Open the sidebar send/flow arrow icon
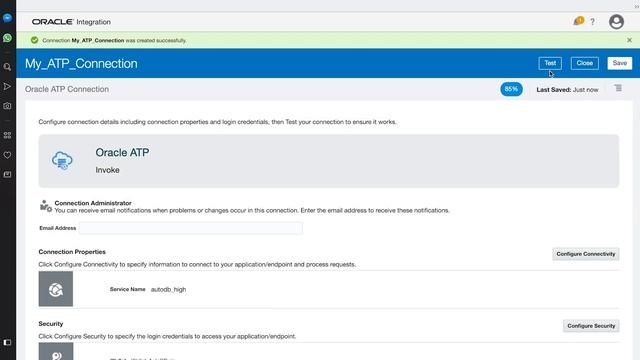The image size is (640, 360). (7, 87)
